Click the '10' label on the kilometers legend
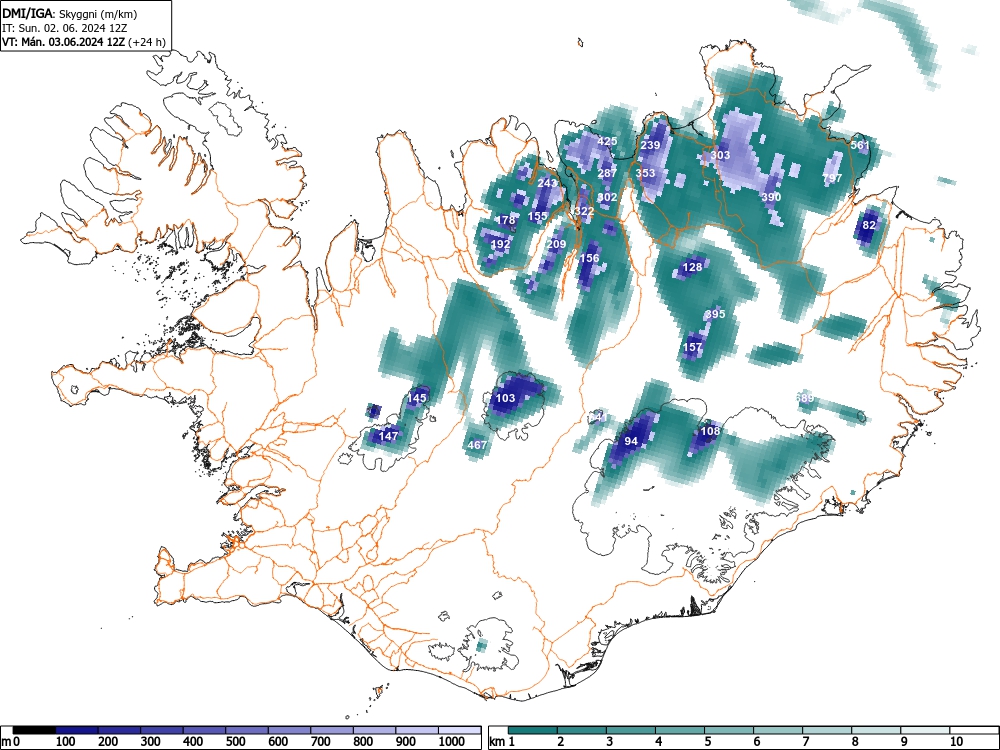 (956, 742)
